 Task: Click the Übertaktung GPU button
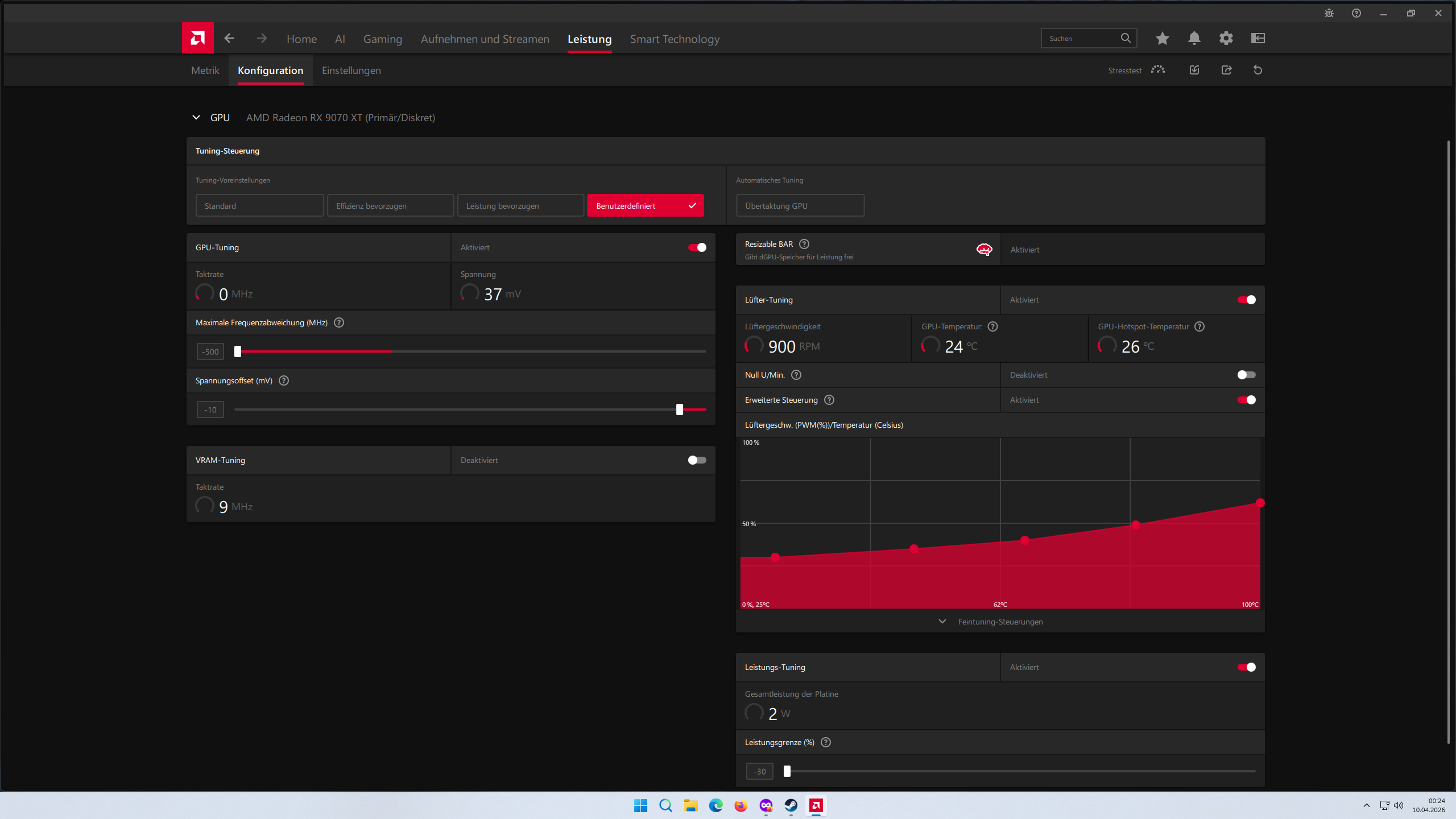click(800, 206)
